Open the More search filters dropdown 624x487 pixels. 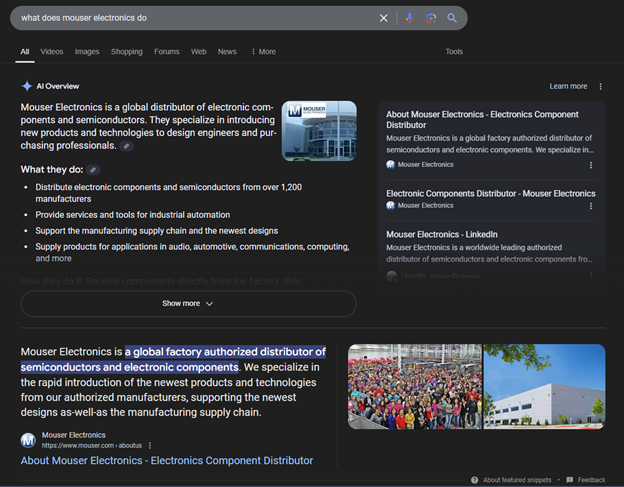tap(264, 52)
